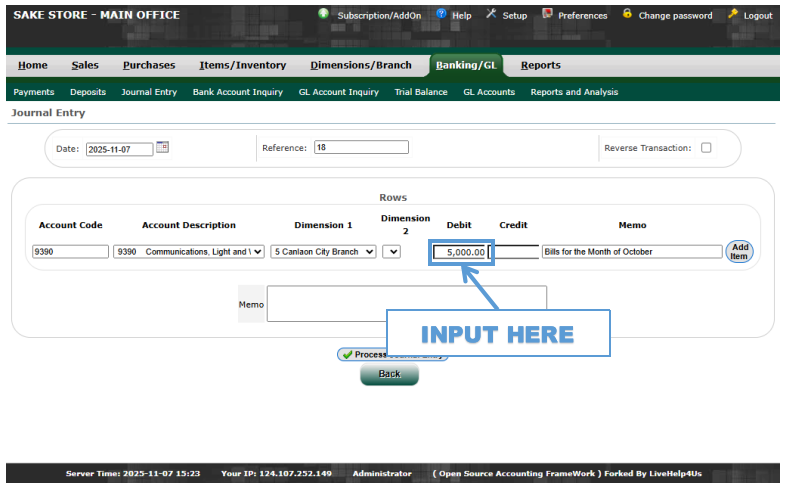This screenshot has width=787, height=488.
Task: Open the Items/Inventory tab
Action: pos(242,65)
